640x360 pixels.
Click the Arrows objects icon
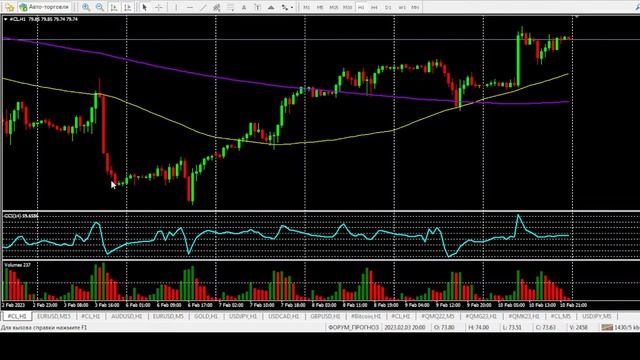[x=284, y=7]
